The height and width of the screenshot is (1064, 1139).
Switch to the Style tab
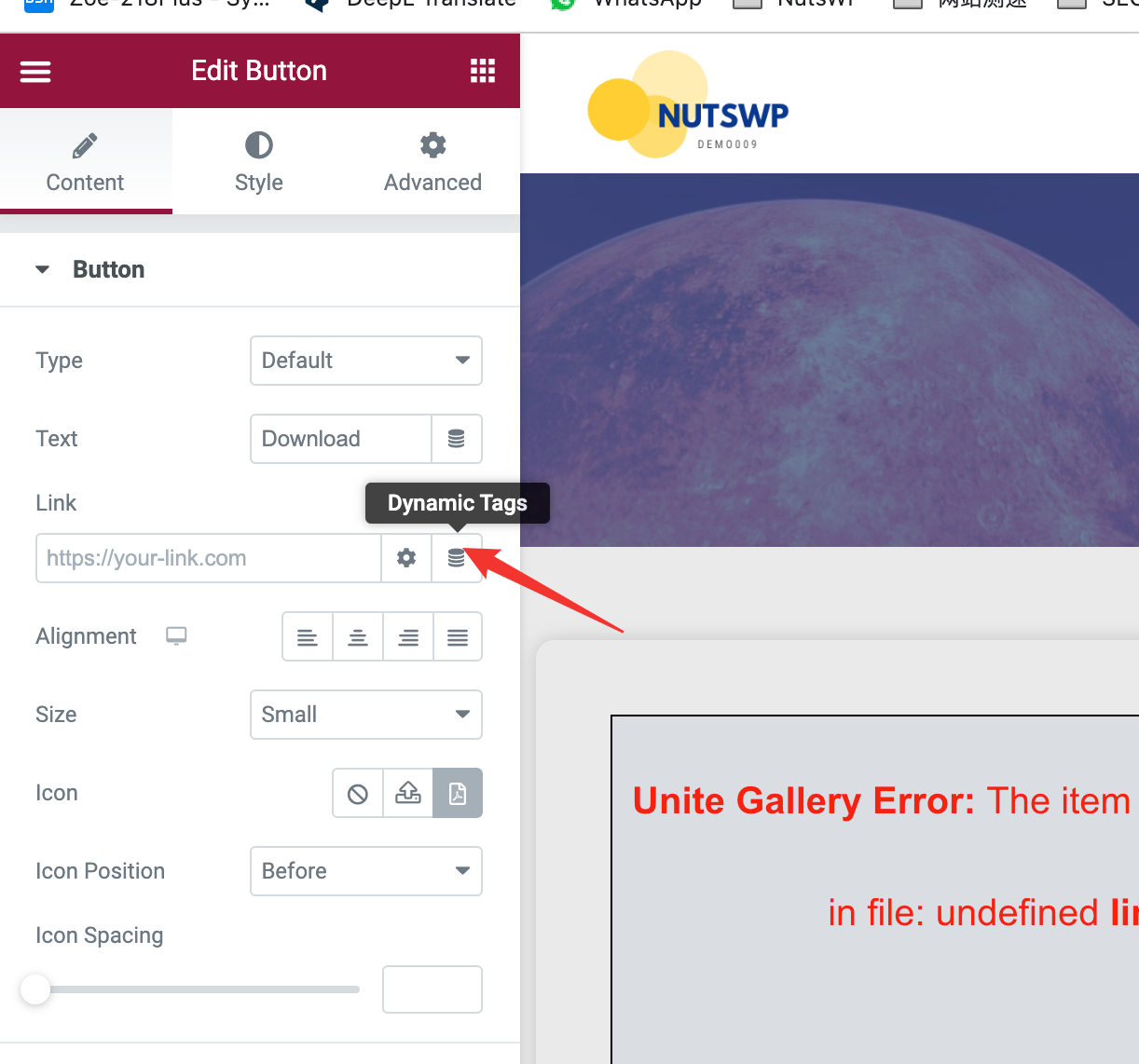(x=258, y=162)
